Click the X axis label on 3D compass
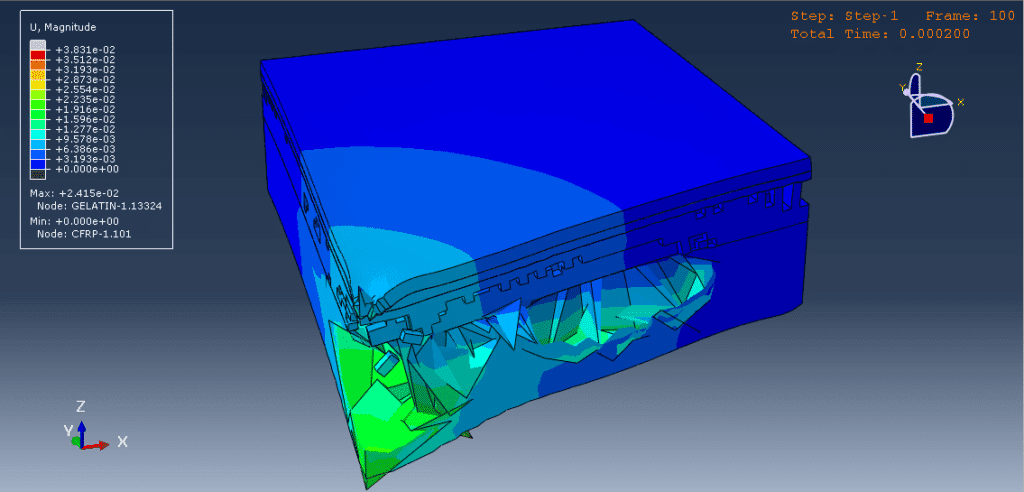 (x=960, y=102)
